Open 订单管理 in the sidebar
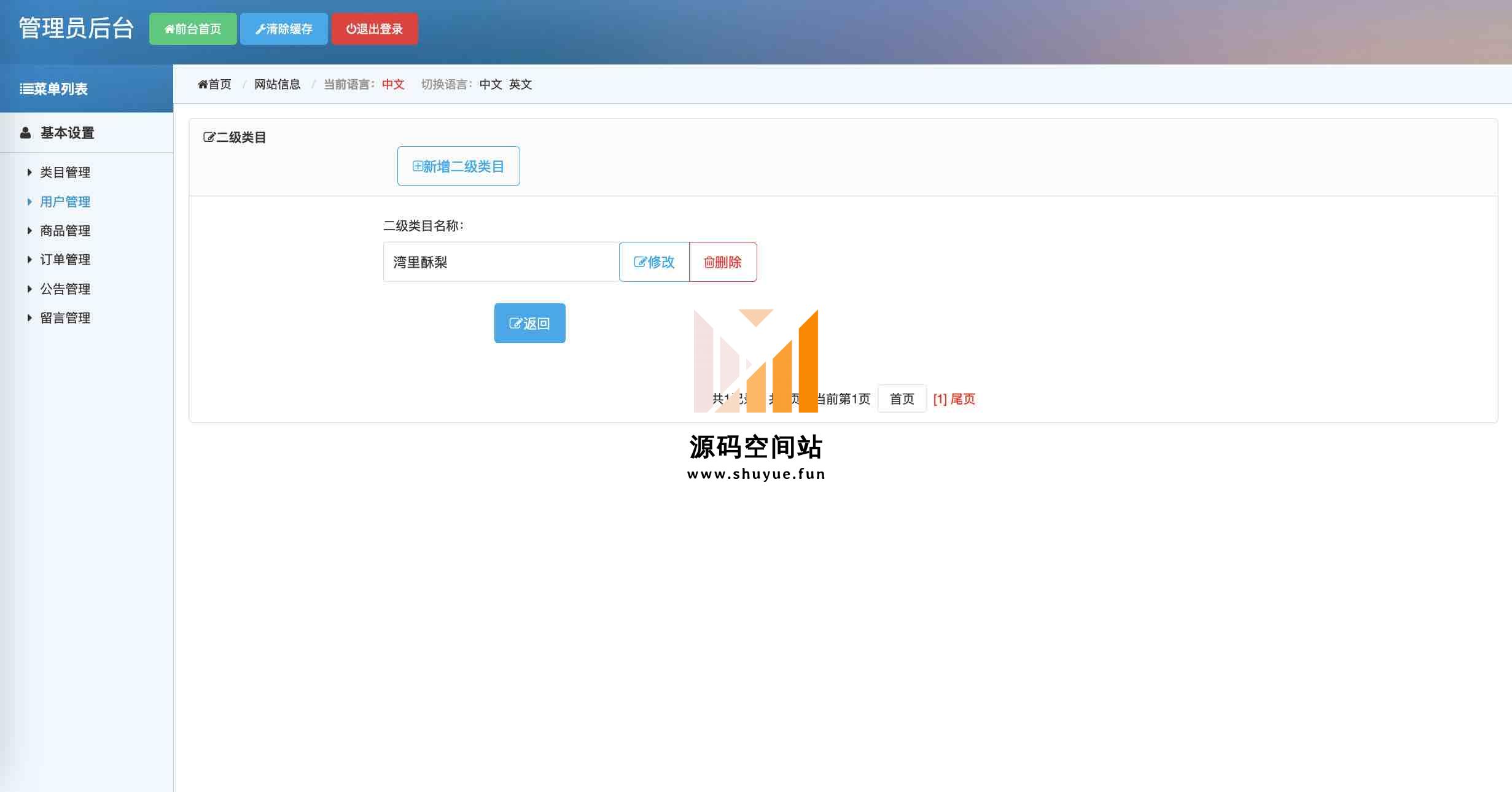Viewport: 1512px width, 792px height. tap(65, 259)
